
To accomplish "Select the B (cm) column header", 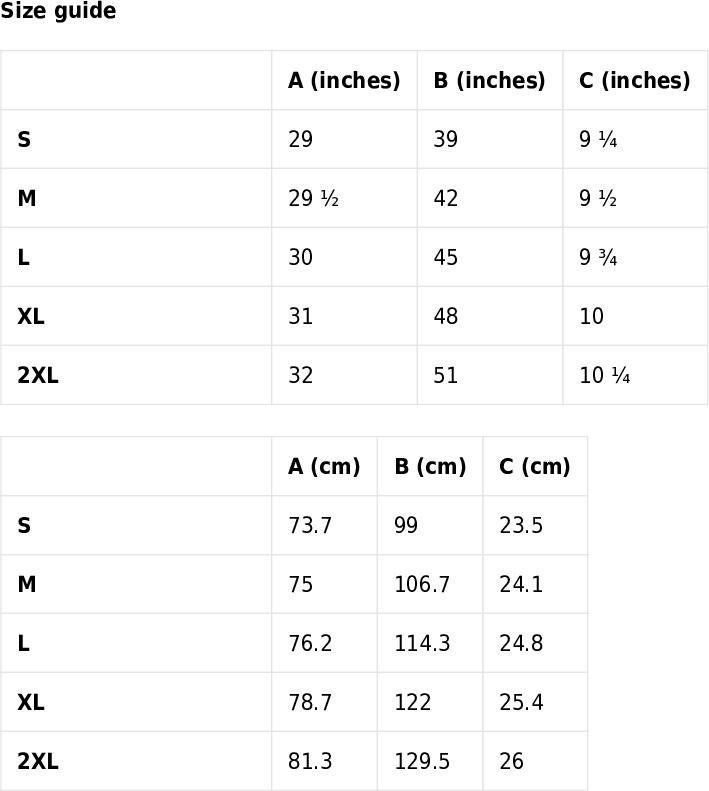I will [x=430, y=466].
